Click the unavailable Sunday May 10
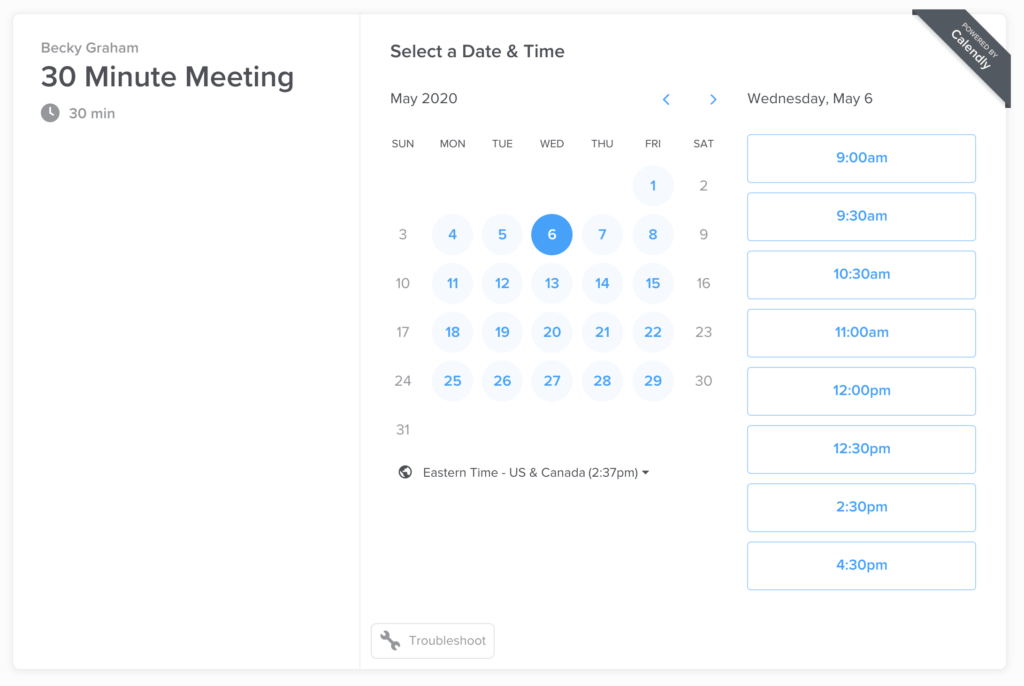The width and height of the screenshot is (1024, 686). pyautogui.click(x=402, y=284)
